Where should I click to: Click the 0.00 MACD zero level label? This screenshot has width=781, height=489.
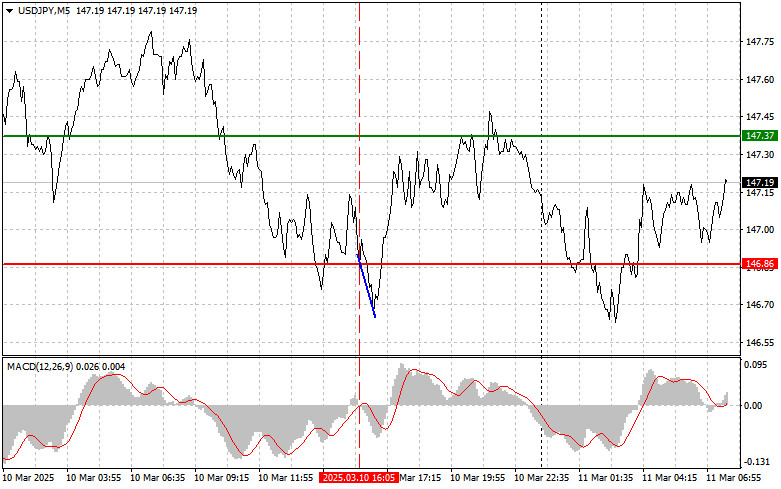[754, 405]
